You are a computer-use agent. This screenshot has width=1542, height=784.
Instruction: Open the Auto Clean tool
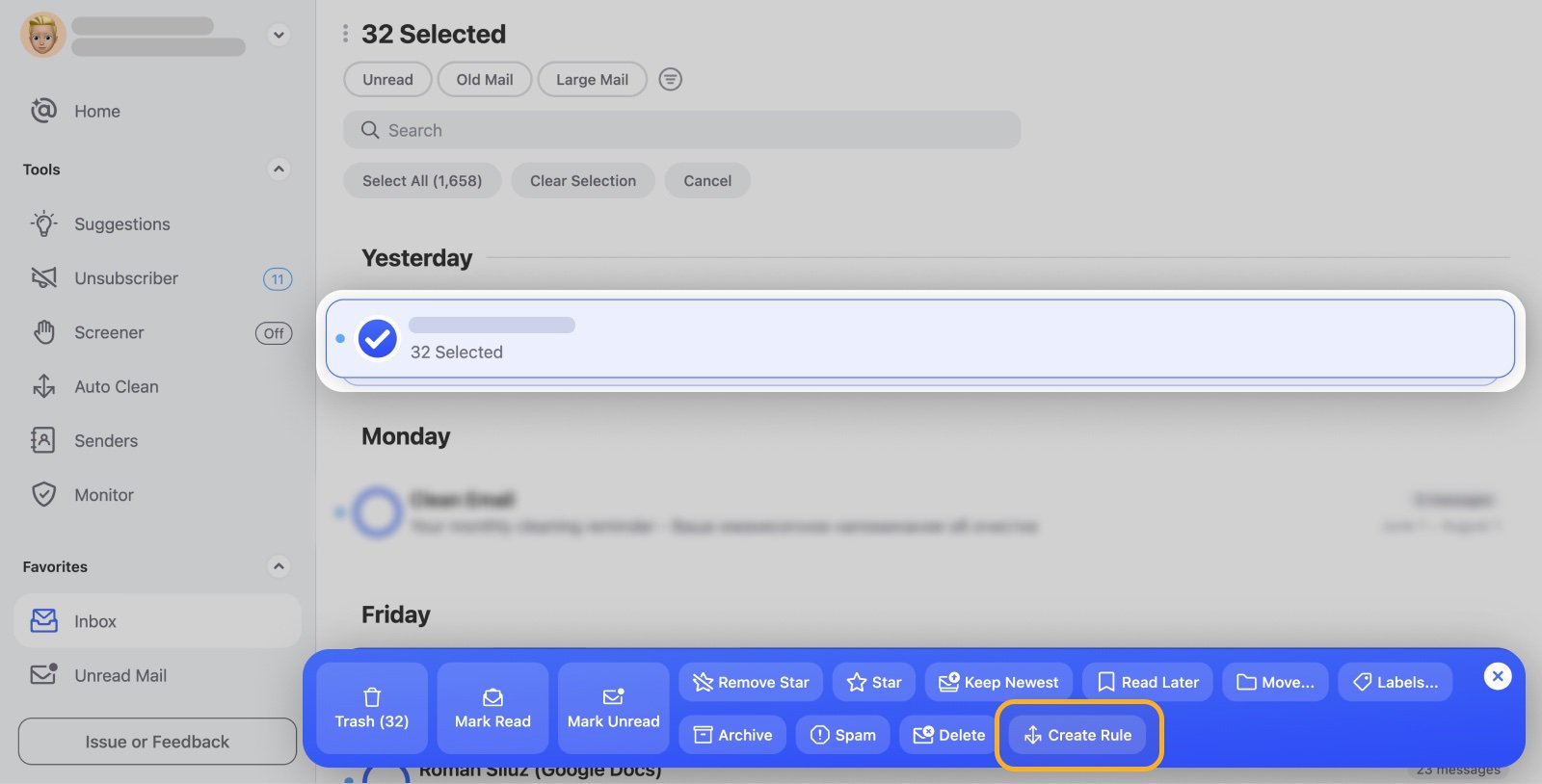point(117,386)
